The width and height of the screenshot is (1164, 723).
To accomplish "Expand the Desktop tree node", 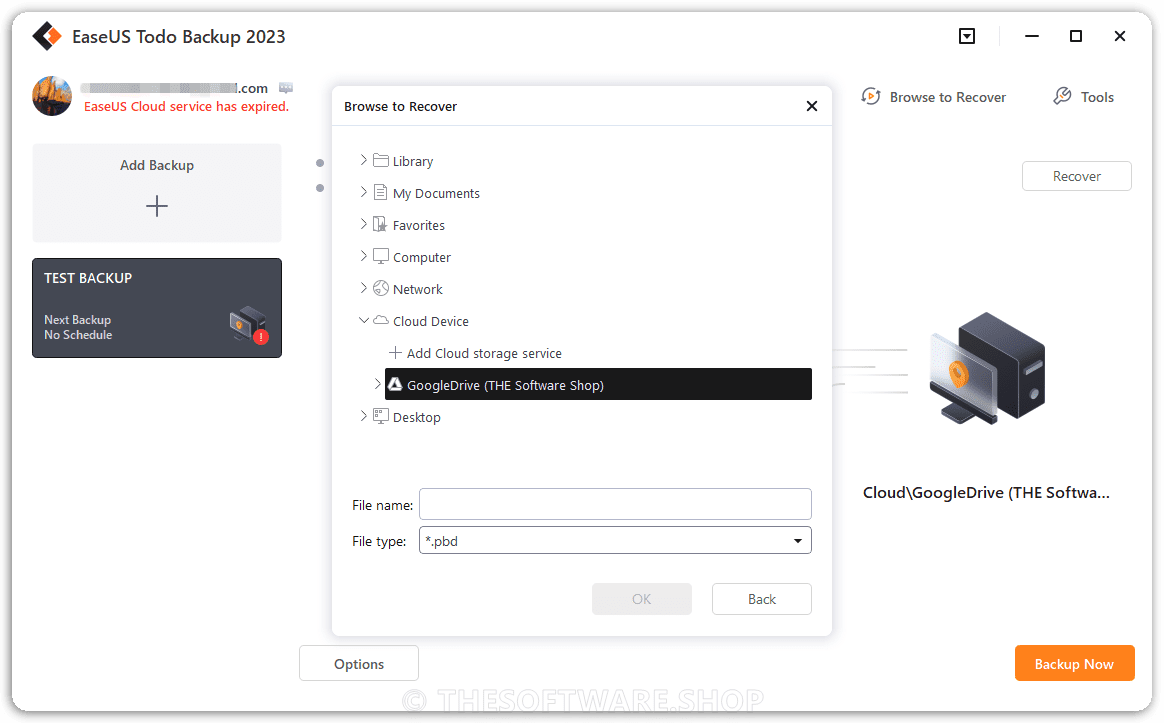I will tap(363, 416).
